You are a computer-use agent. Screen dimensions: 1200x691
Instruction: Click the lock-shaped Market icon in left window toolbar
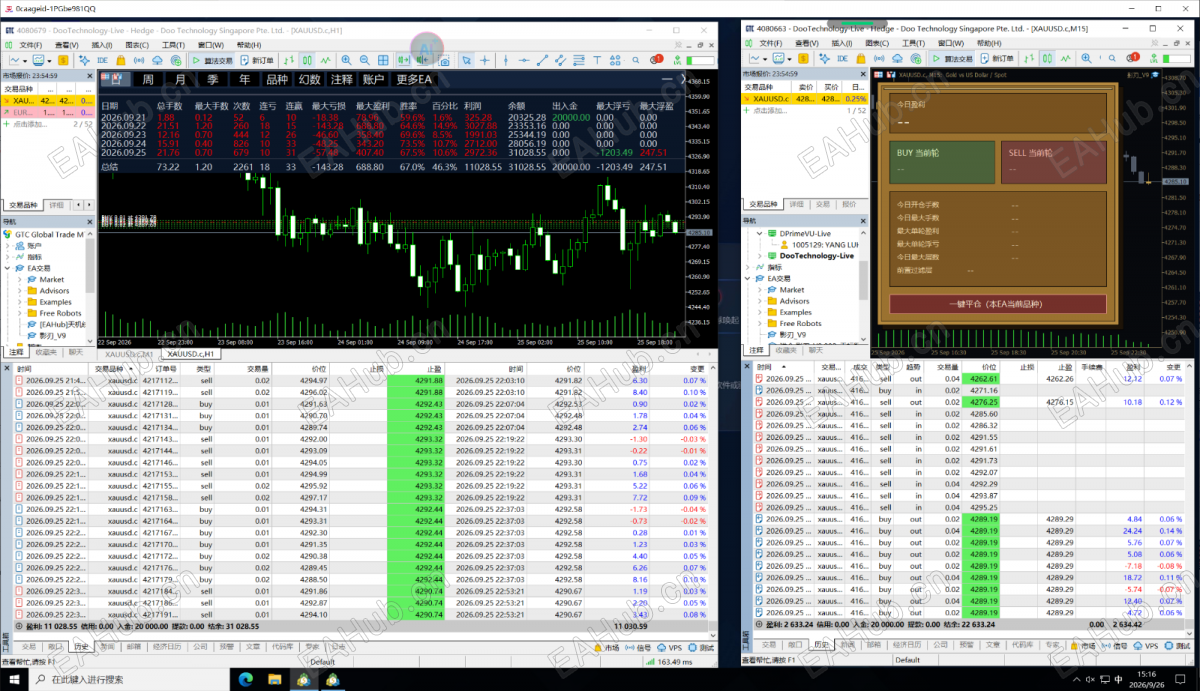[120, 60]
